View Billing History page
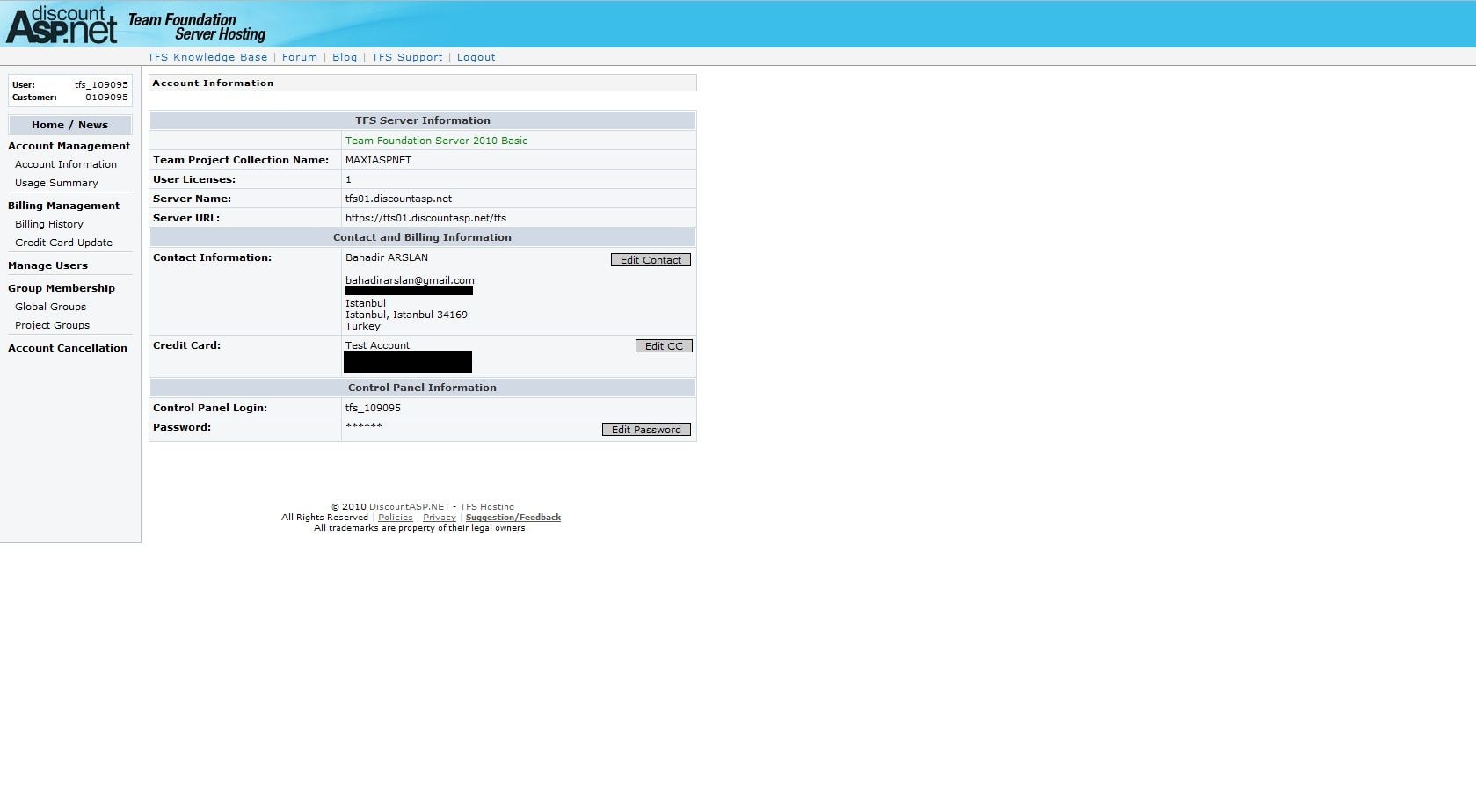1476x812 pixels. tap(49, 224)
